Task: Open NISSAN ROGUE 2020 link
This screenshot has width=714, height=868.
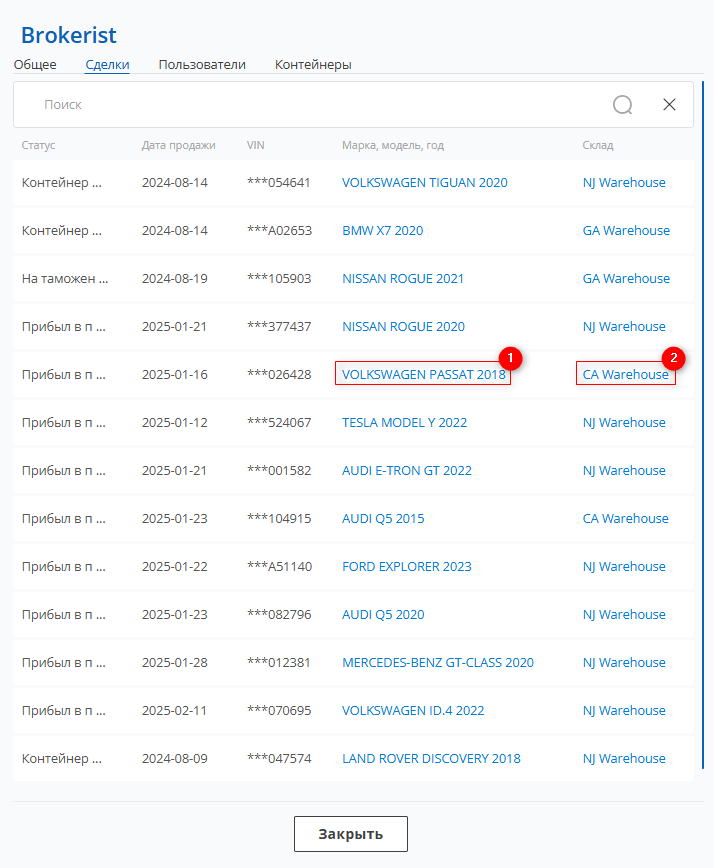Action: (403, 327)
